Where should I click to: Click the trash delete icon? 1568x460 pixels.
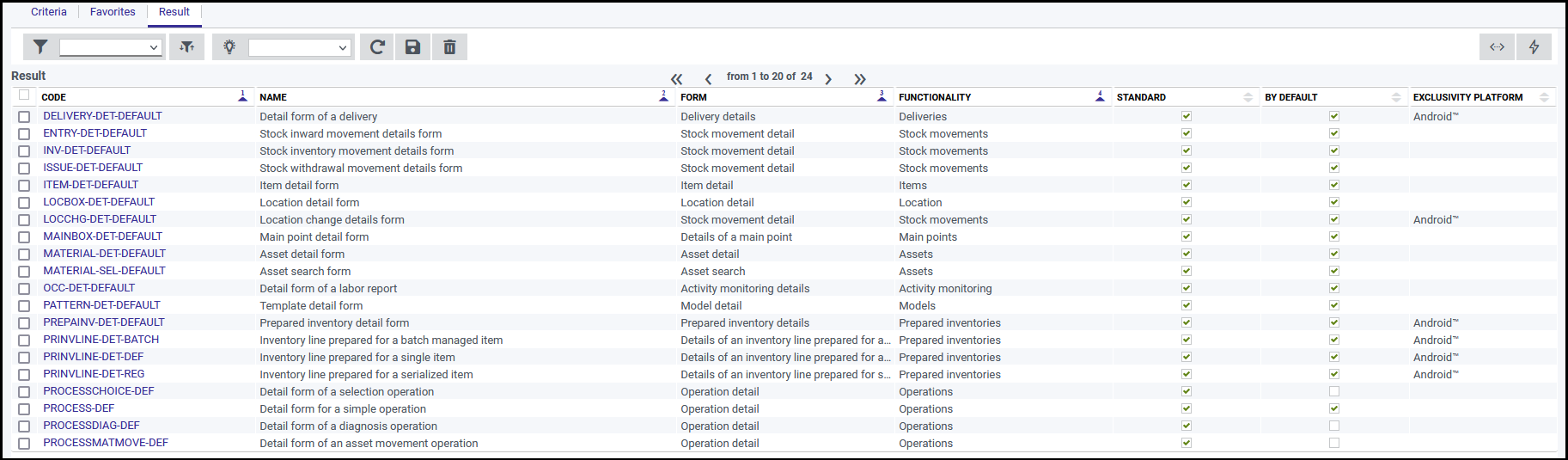point(449,47)
